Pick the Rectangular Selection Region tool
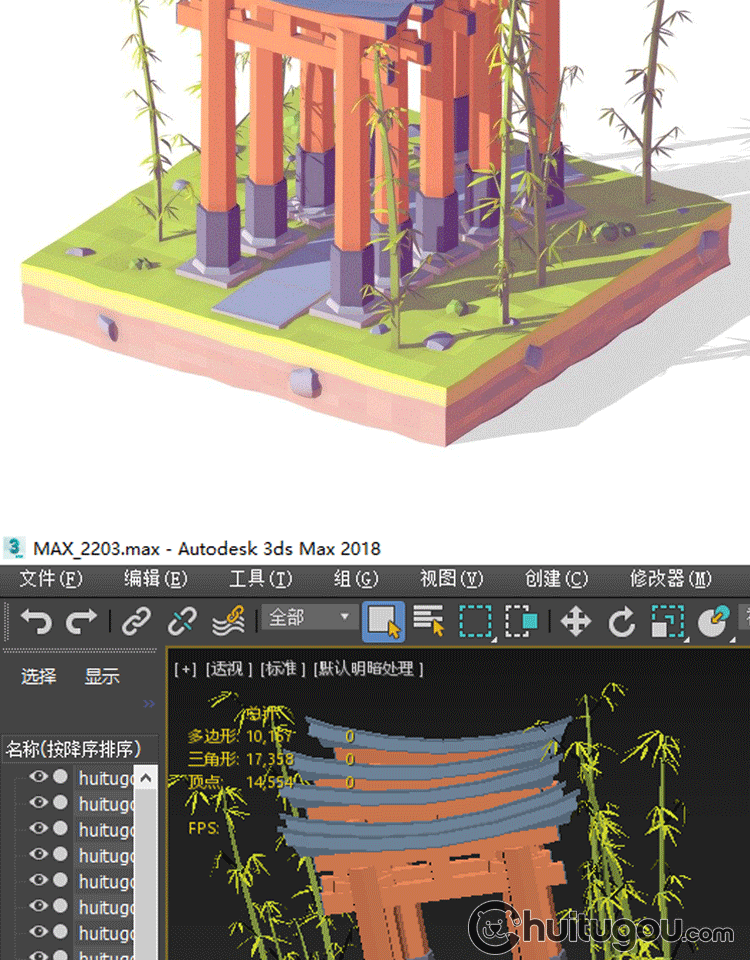Image resolution: width=750 pixels, height=960 pixels. tap(475, 622)
